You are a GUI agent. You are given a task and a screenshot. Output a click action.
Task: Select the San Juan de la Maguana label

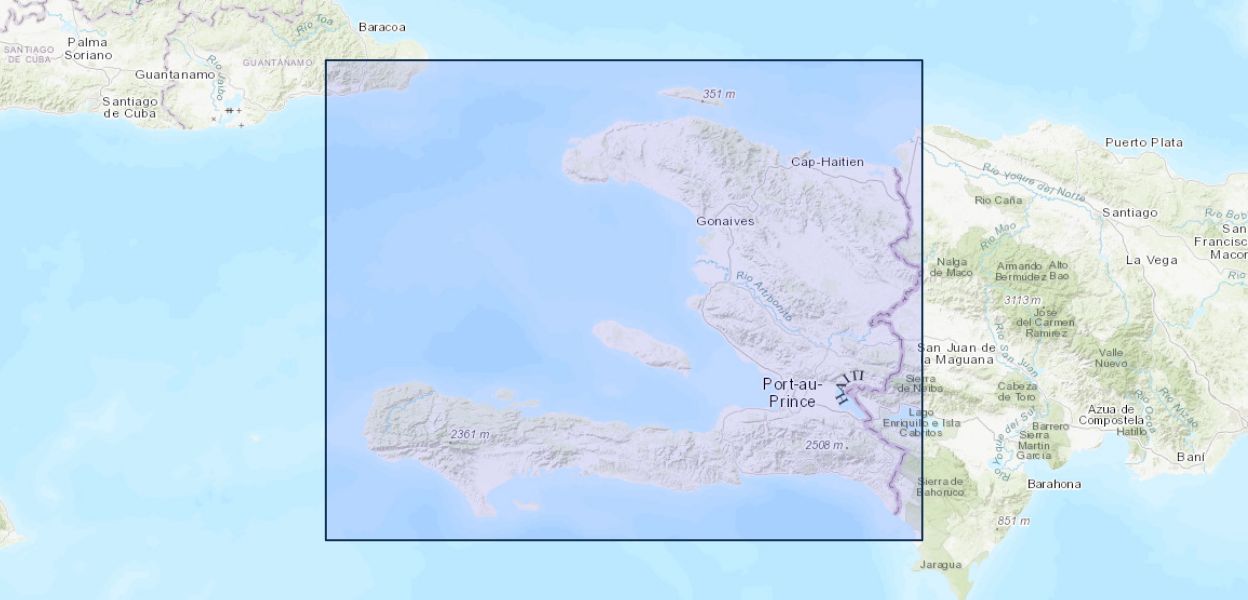coord(956,353)
